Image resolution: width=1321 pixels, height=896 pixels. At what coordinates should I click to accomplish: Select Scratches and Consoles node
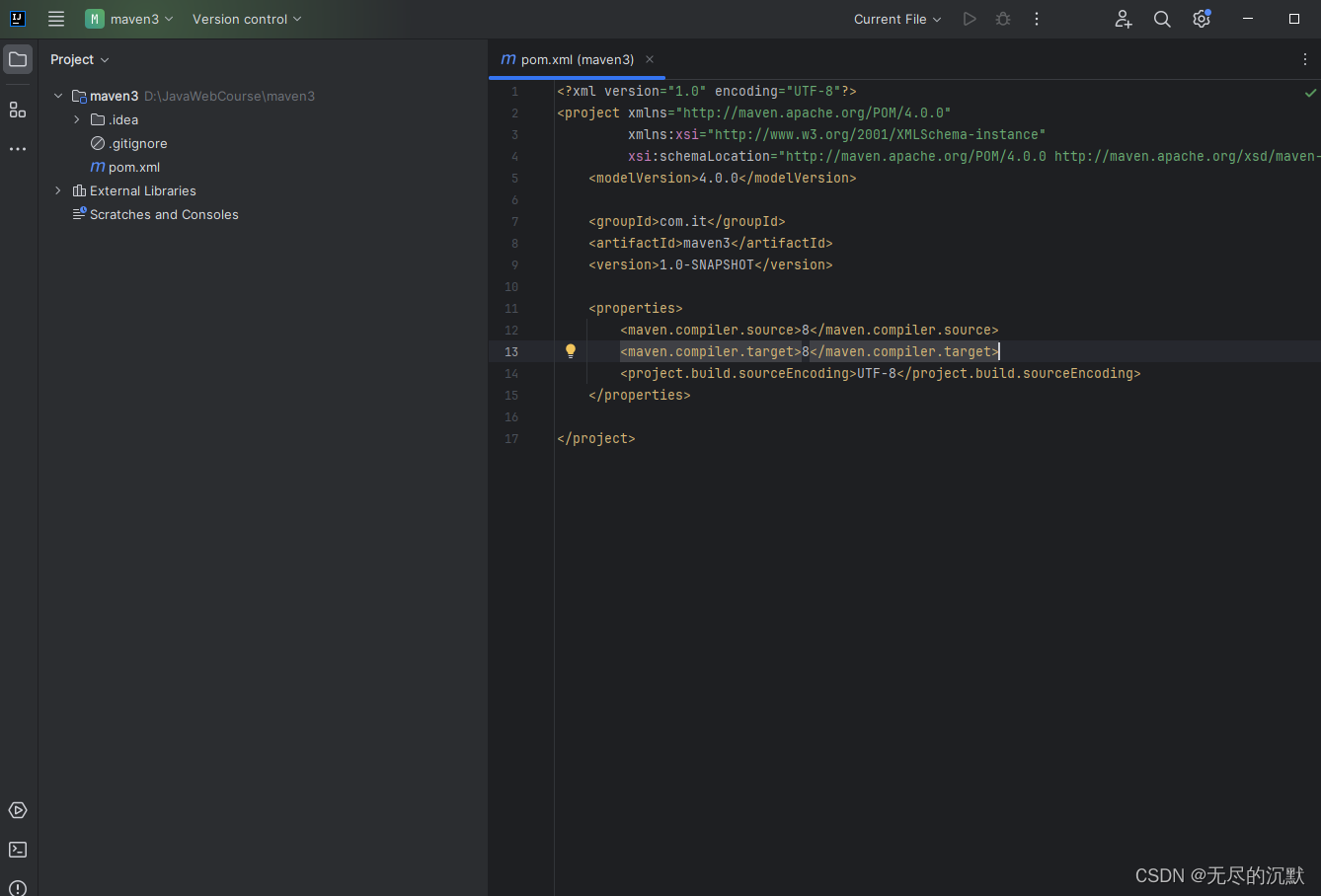(x=156, y=214)
